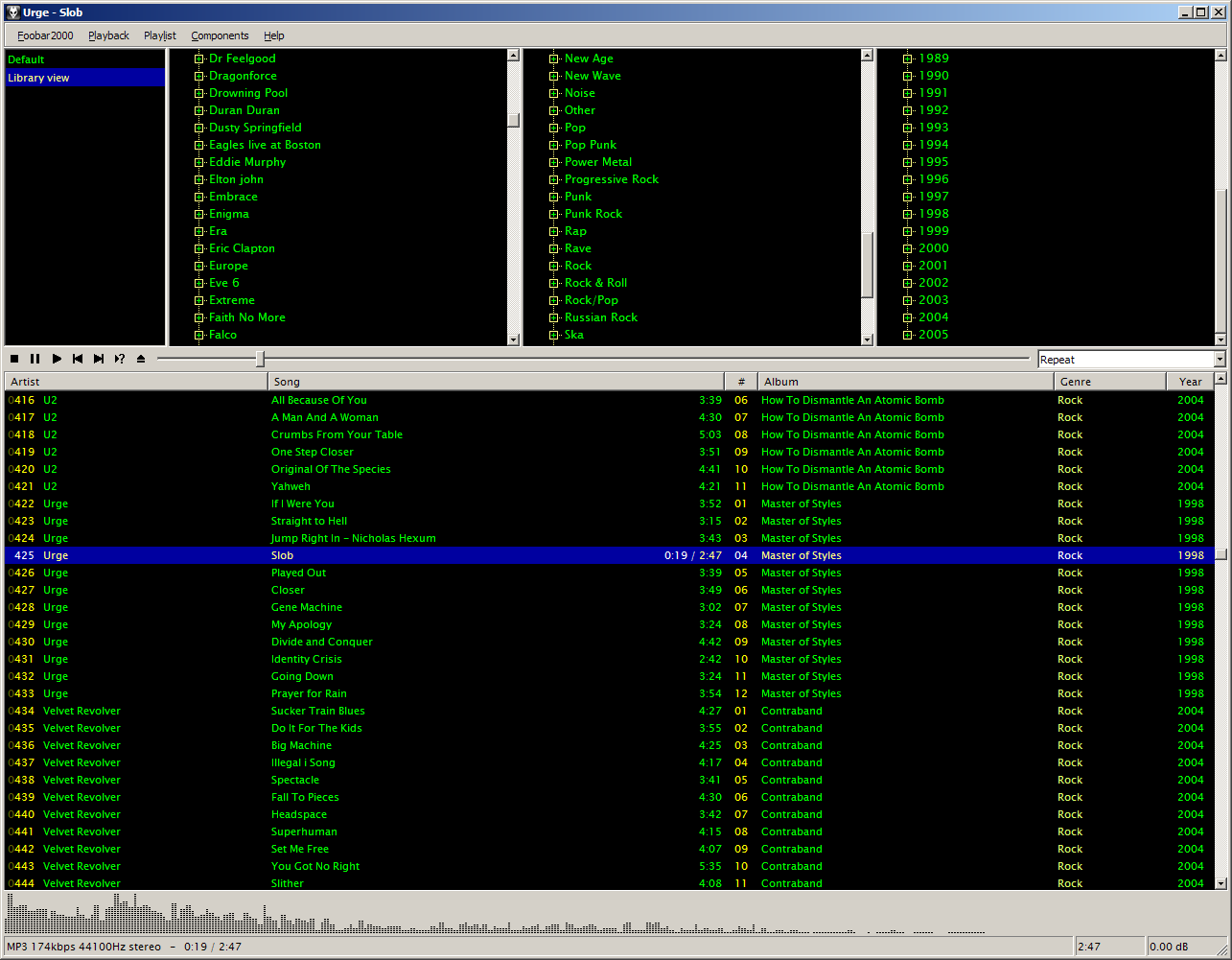This screenshot has height=960, width=1232.
Task: Click the Eject/Open file icon
Action: click(141, 359)
